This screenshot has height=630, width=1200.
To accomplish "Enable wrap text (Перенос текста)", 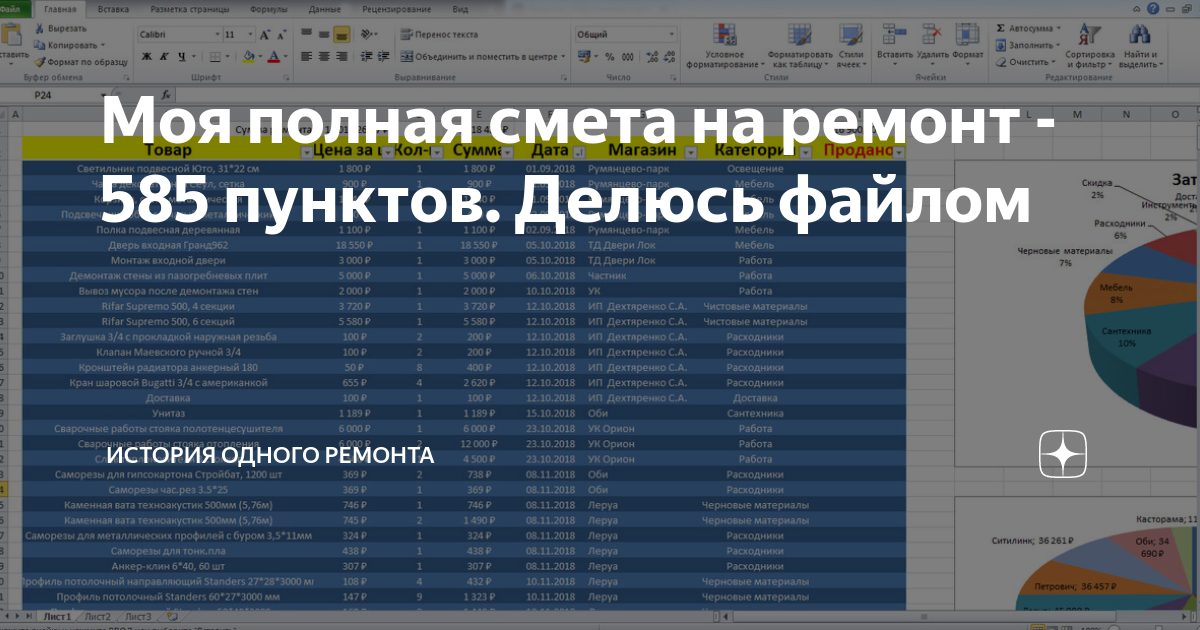I will (447, 33).
